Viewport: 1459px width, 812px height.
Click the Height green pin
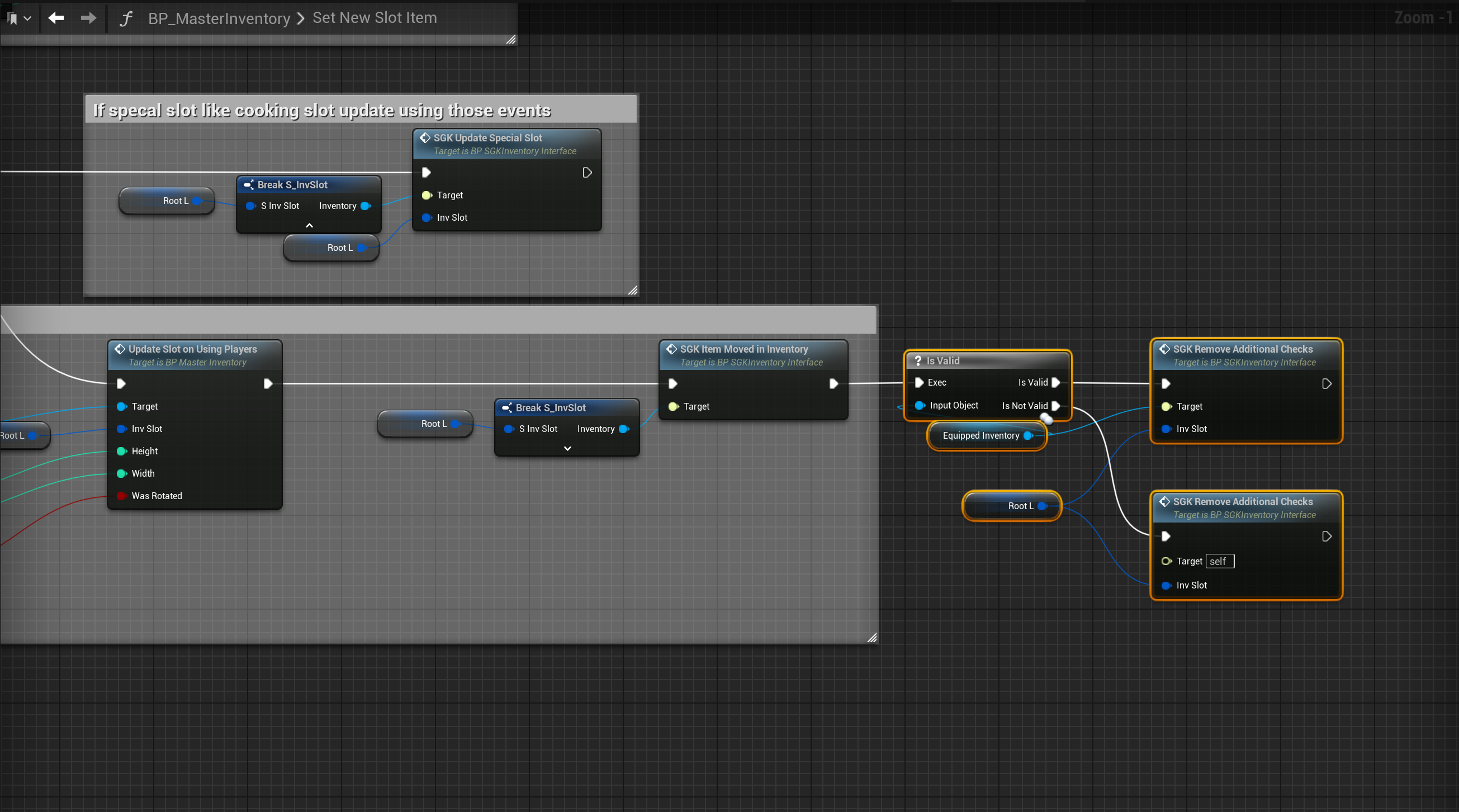click(121, 451)
